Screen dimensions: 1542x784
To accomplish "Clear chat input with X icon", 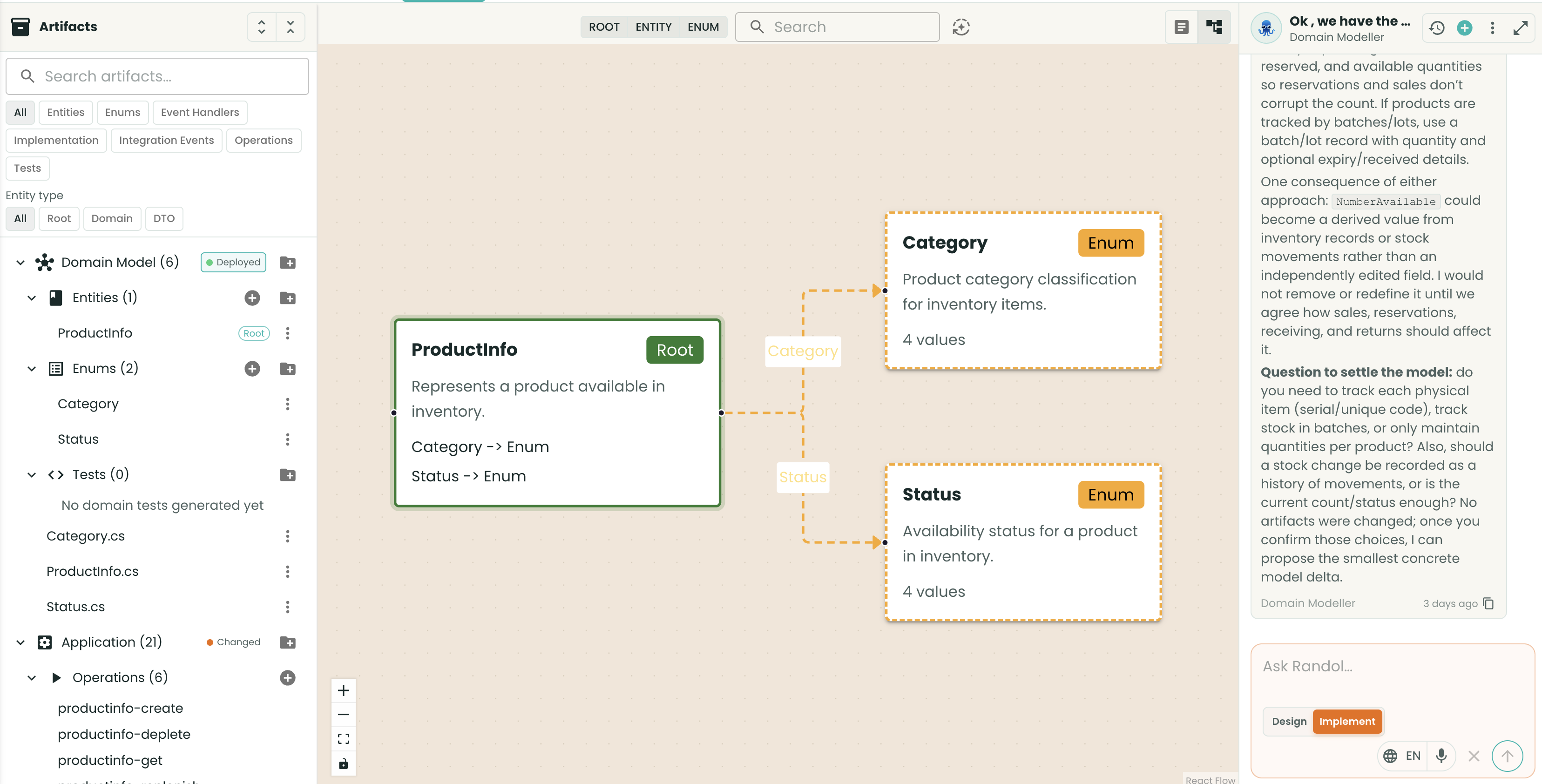I will tap(1474, 756).
